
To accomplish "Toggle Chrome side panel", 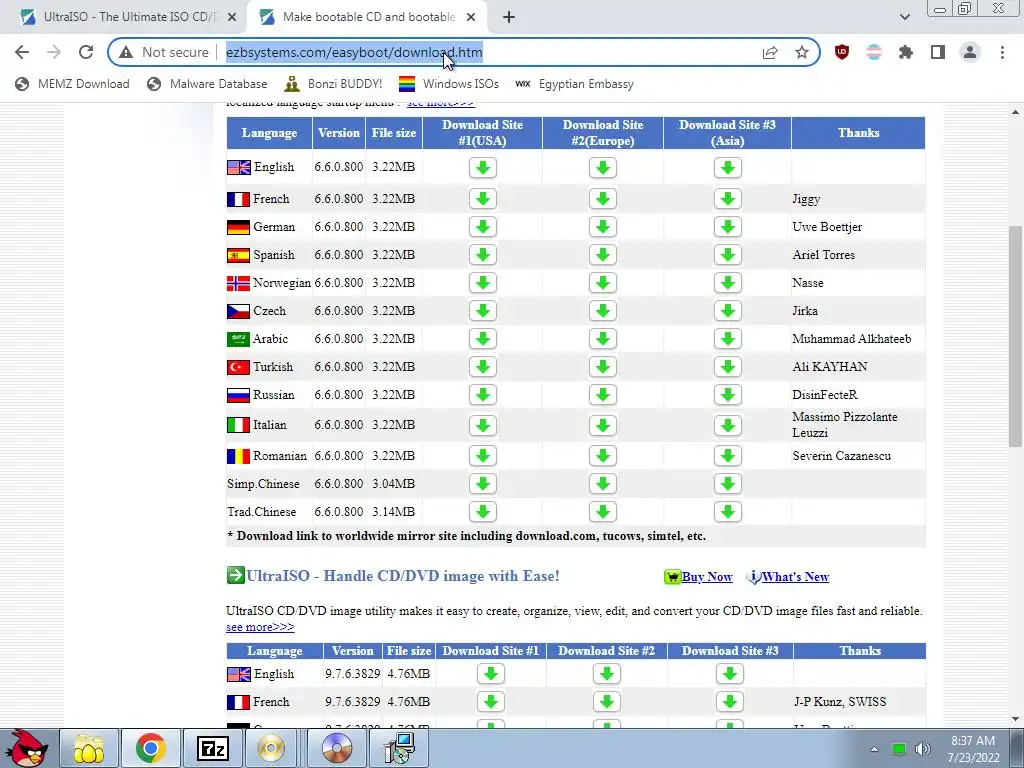I will tap(938, 52).
